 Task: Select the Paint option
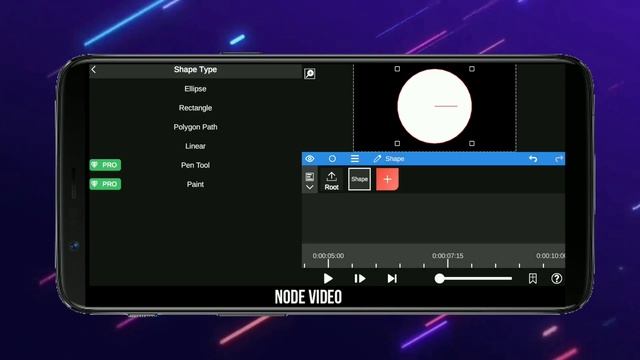coord(195,184)
